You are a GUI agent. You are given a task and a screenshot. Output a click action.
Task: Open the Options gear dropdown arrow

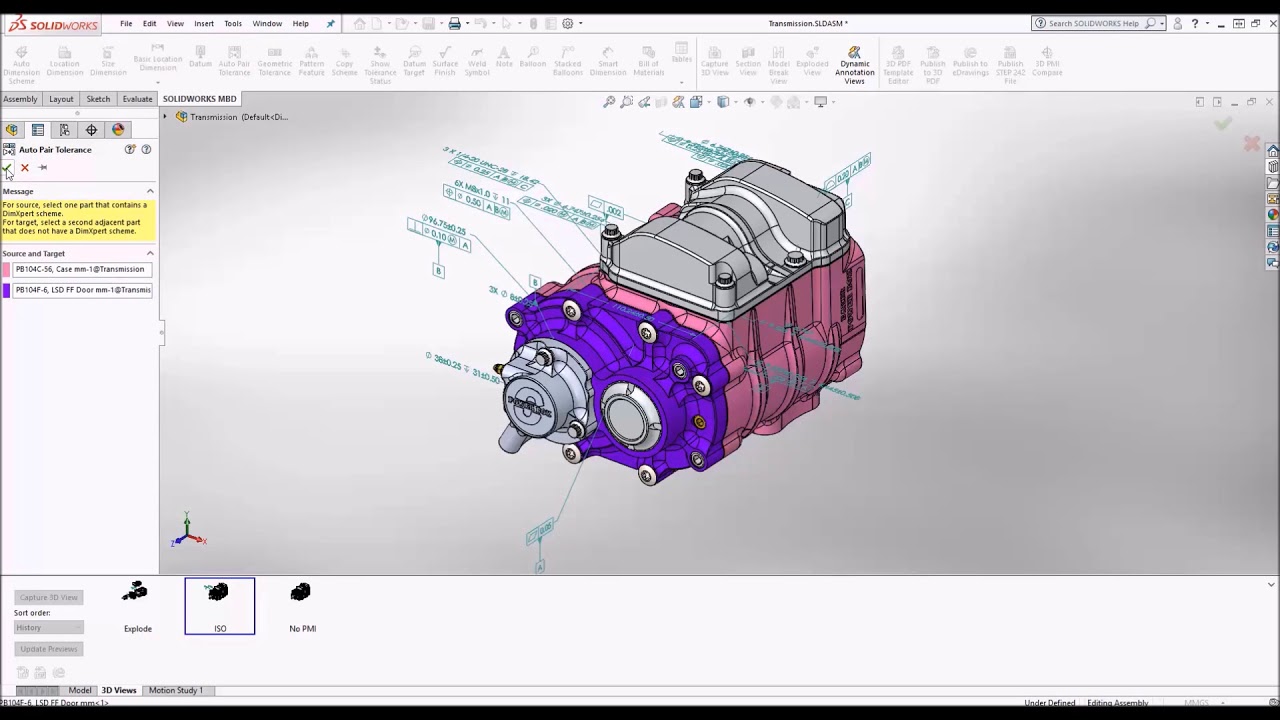pyautogui.click(x=580, y=23)
